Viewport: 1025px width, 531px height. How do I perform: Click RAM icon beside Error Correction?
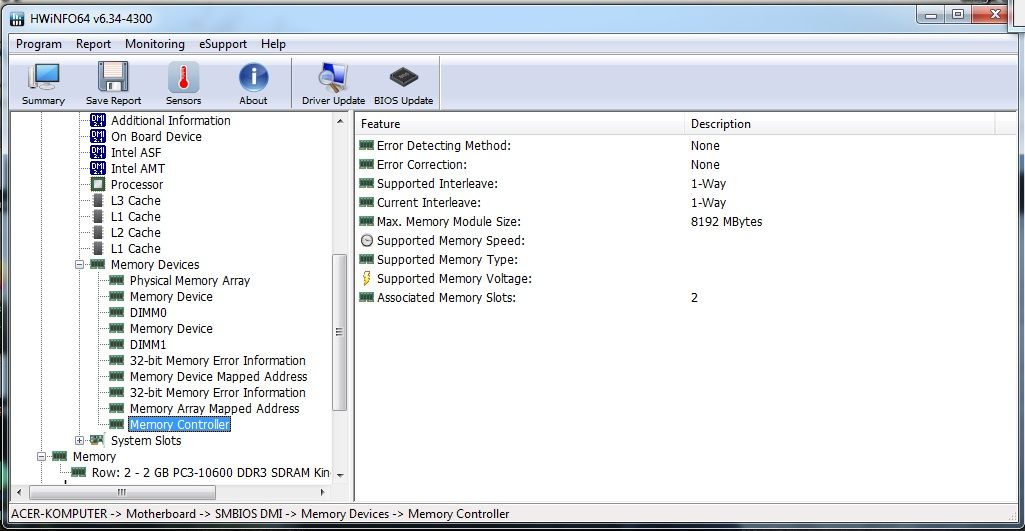click(x=367, y=165)
